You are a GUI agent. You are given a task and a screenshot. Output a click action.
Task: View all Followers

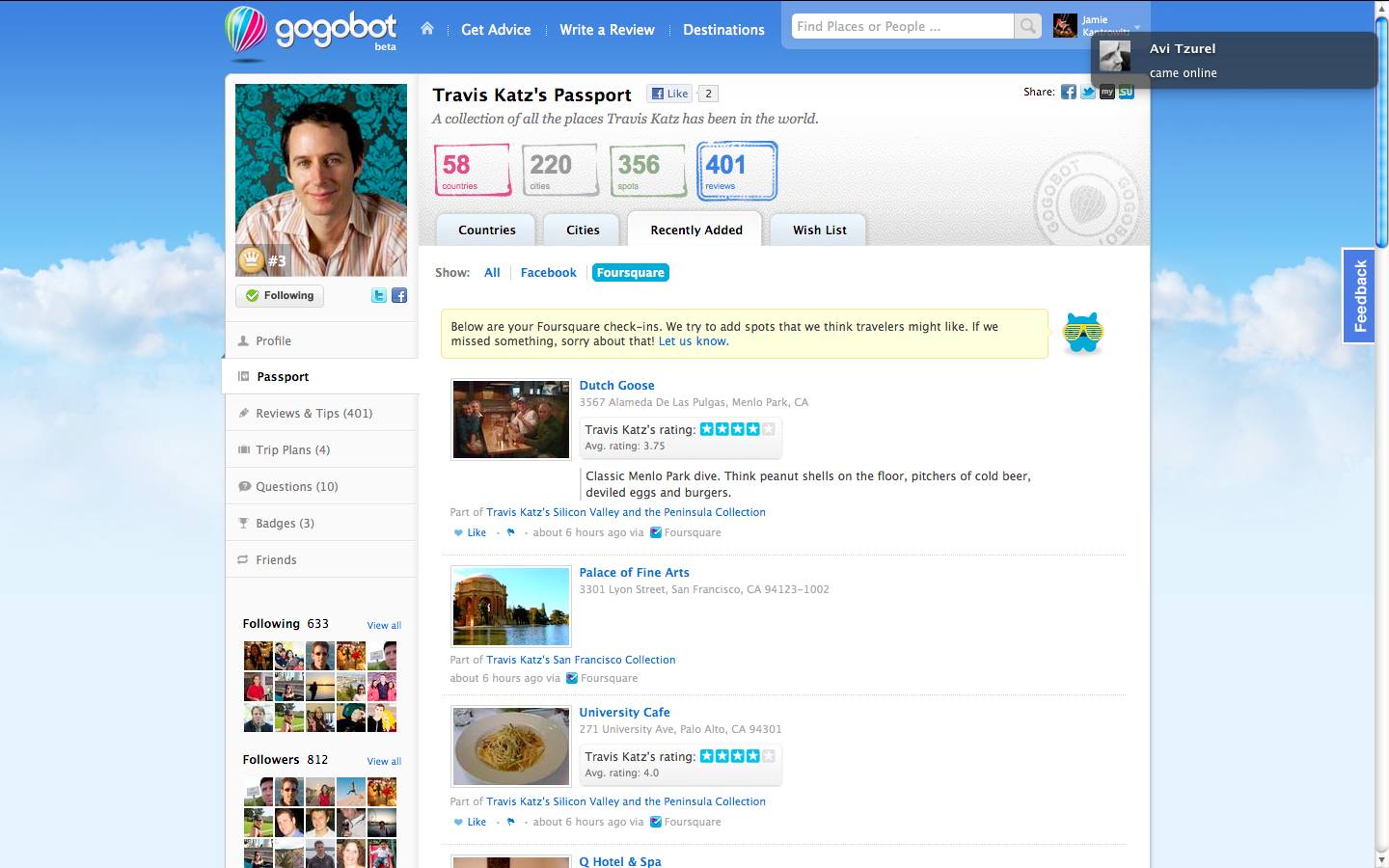[x=384, y=761]
